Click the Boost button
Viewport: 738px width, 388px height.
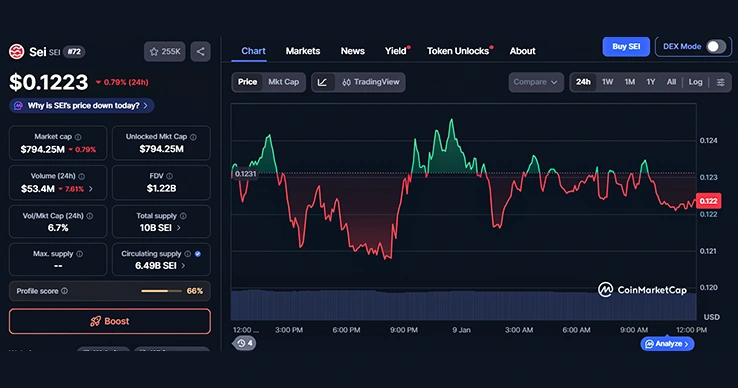pyautogui.click(x=110, y=321)
